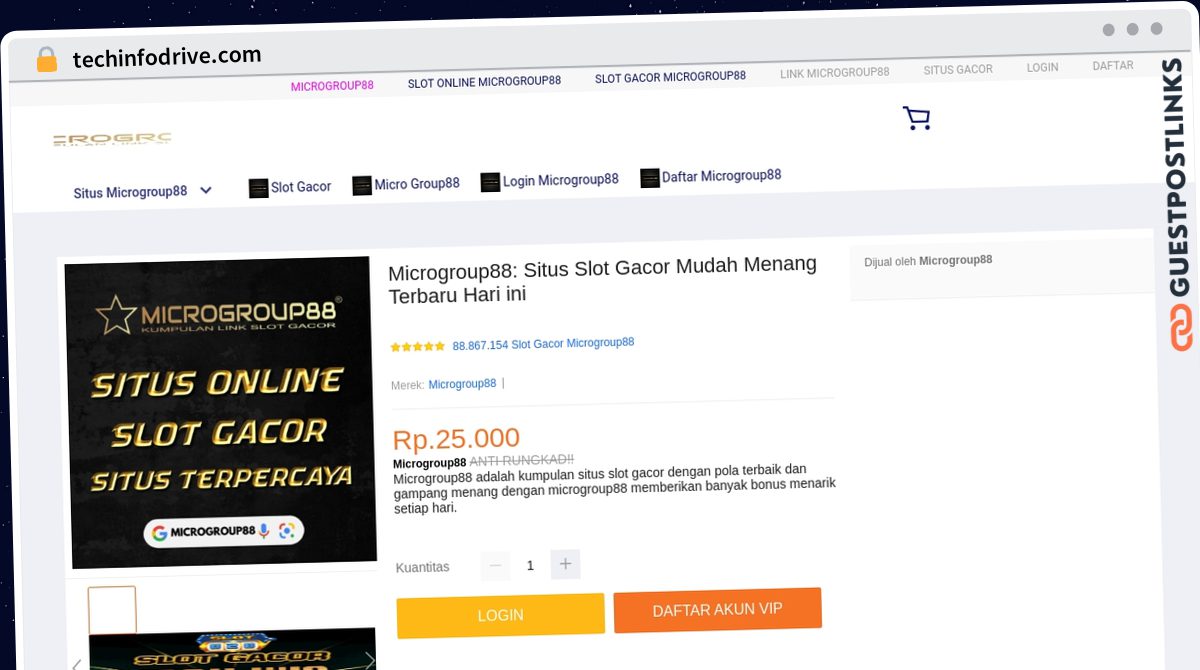
Task: Click the padlock icon beside the URL
Action: 46,60
